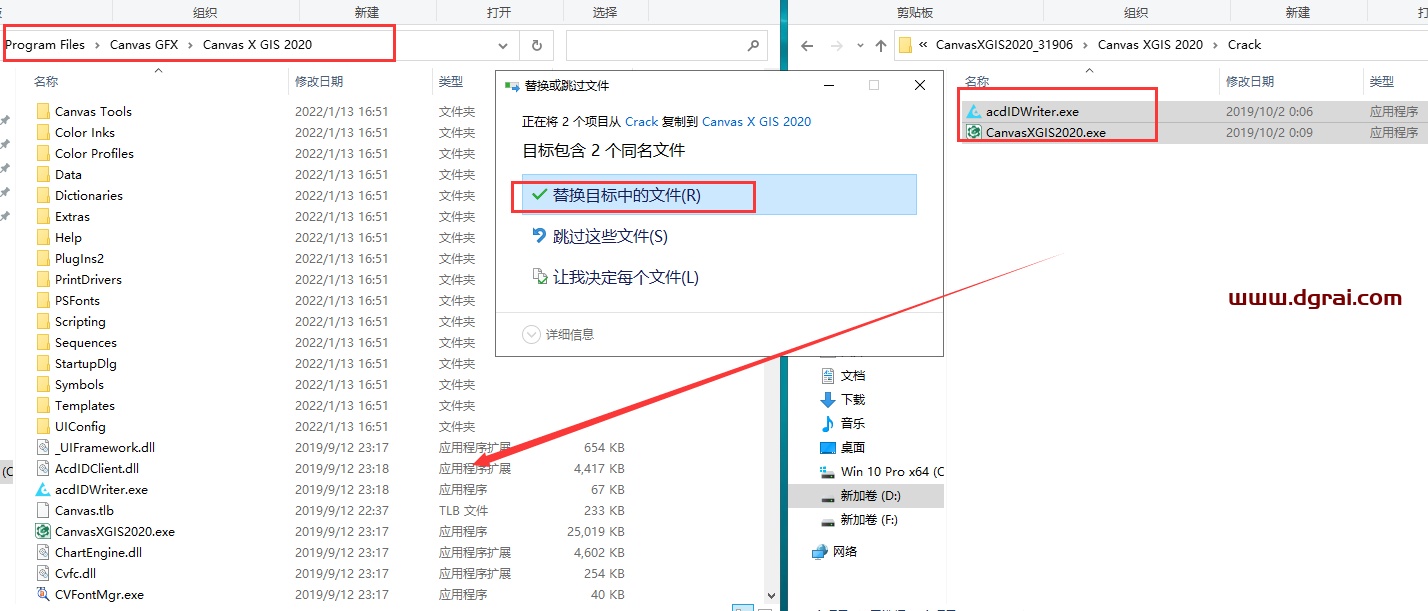Viewport: 1428px width, 611px height.
Task: Select the ChartEngine.dll file name
Action: pos(98,552)
